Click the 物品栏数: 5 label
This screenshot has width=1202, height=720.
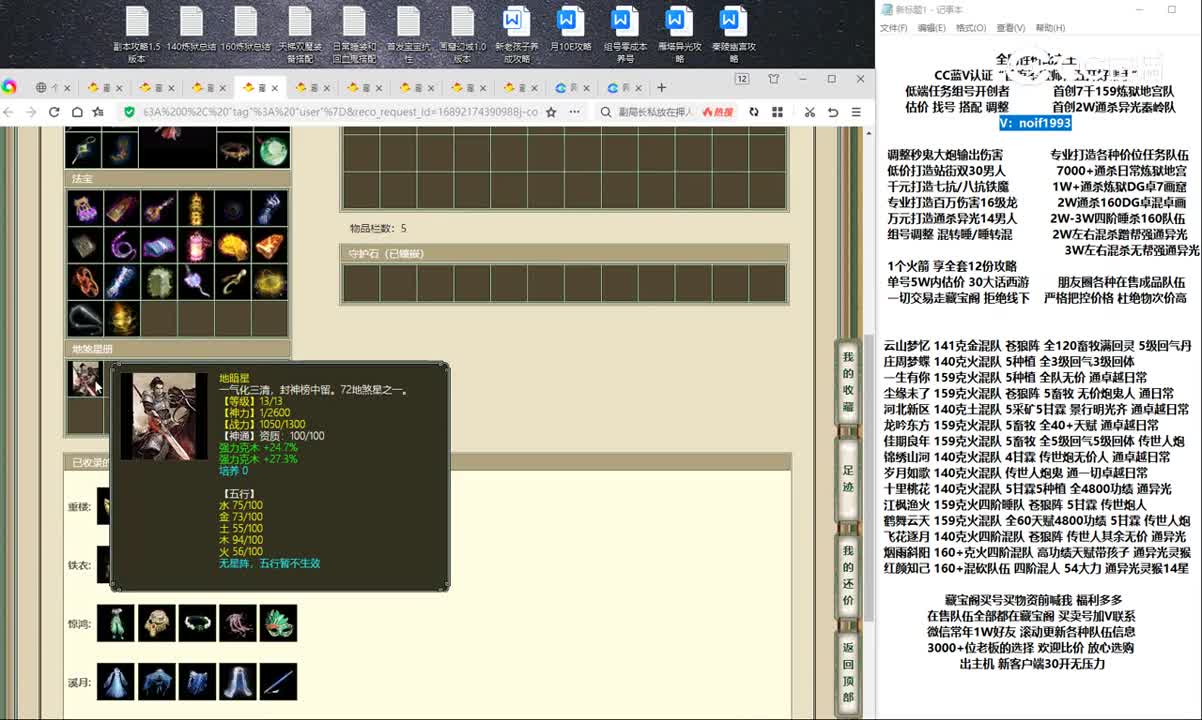378,228
